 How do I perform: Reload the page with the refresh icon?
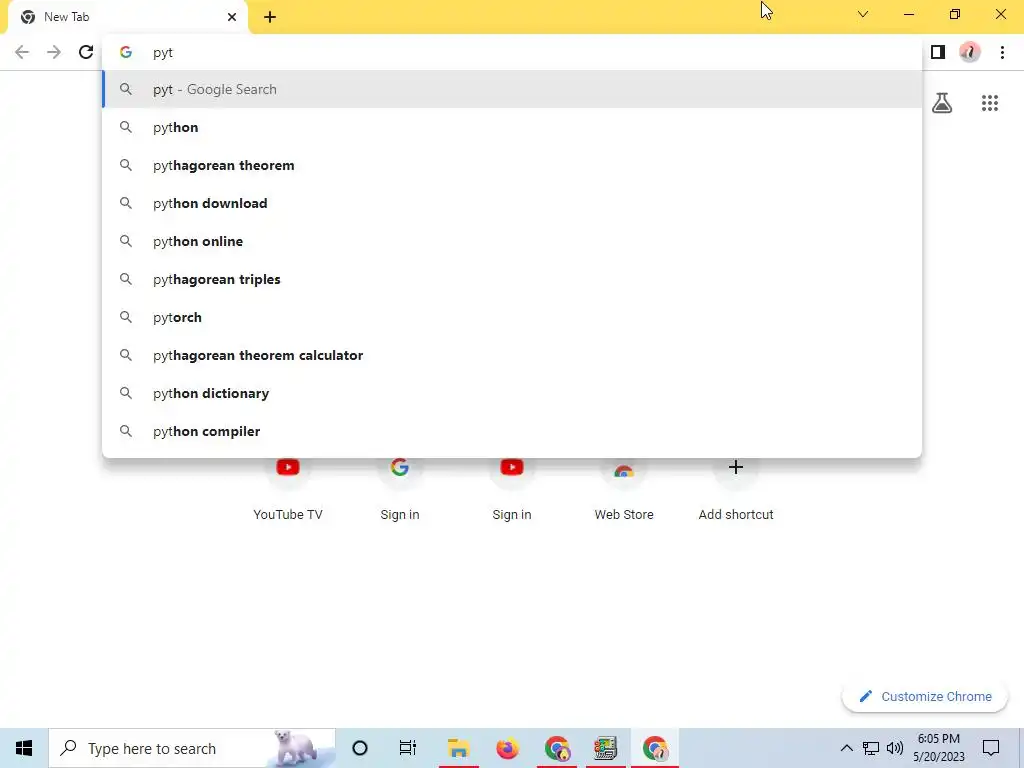tap(86, 52)
